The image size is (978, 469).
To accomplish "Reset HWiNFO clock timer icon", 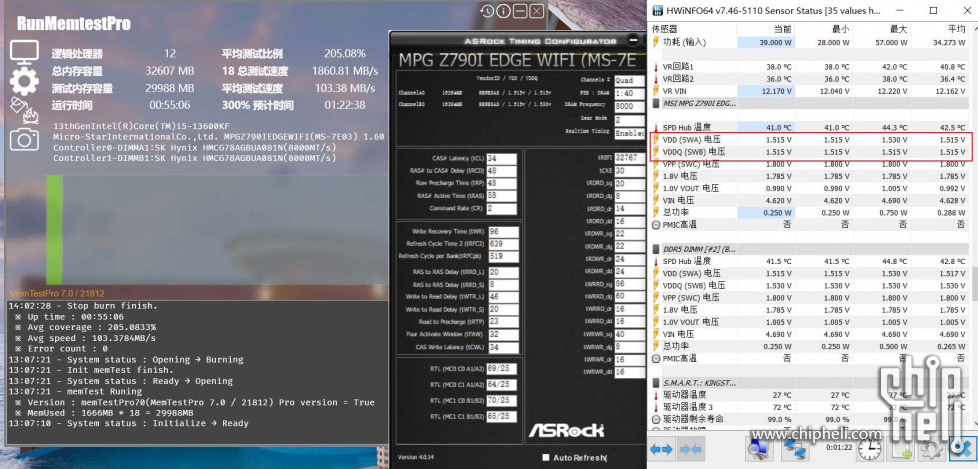I will (x=869, y=449).
